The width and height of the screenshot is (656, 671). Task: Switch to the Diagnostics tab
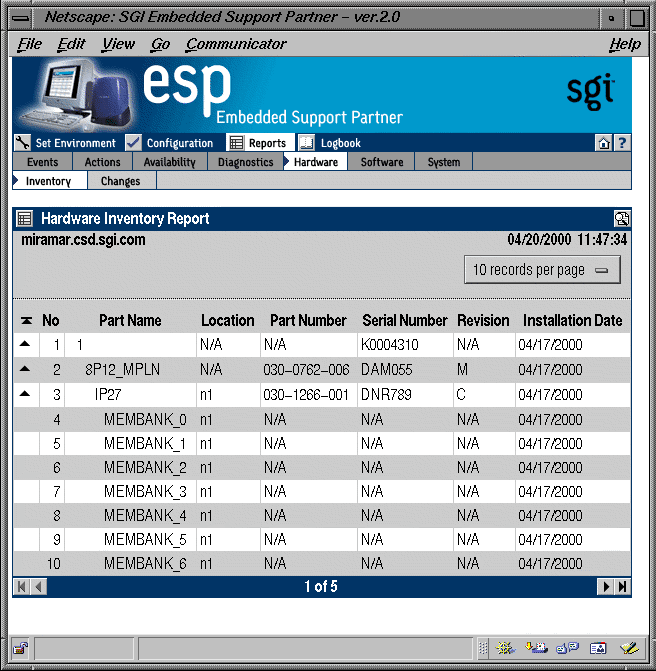tap(245, 162)
